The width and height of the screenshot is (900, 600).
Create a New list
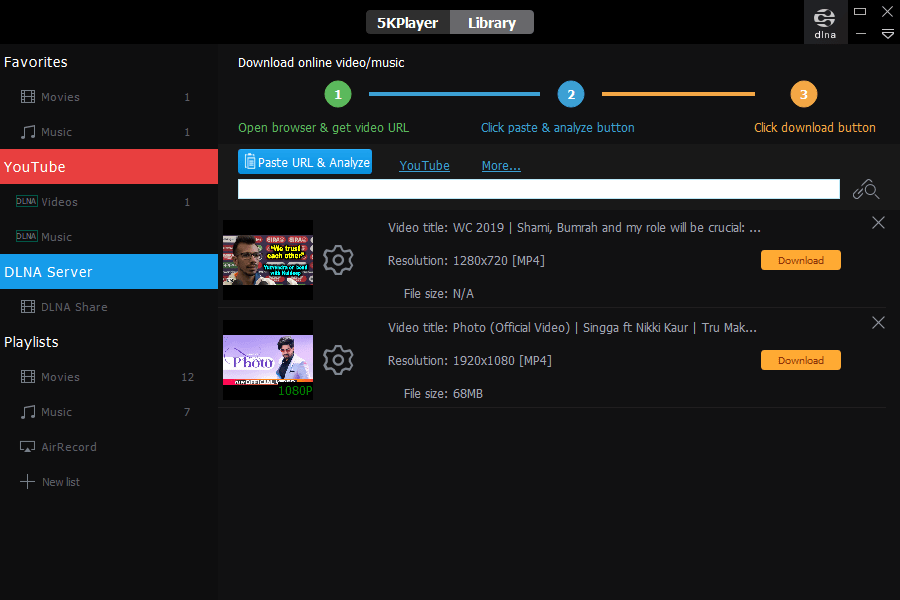click(x=109, y=482)
